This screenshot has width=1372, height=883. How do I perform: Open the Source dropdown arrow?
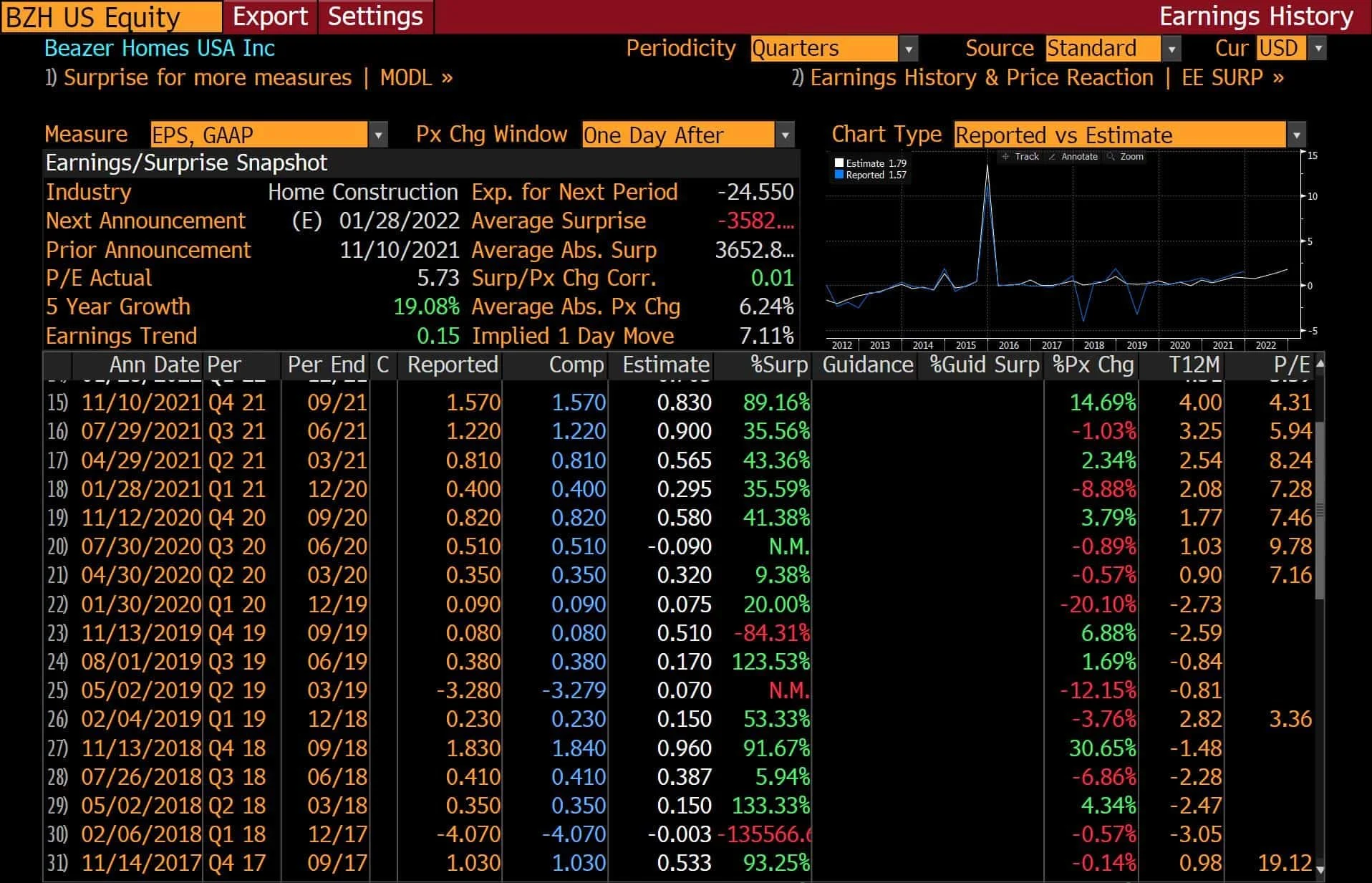(1171, 49)
